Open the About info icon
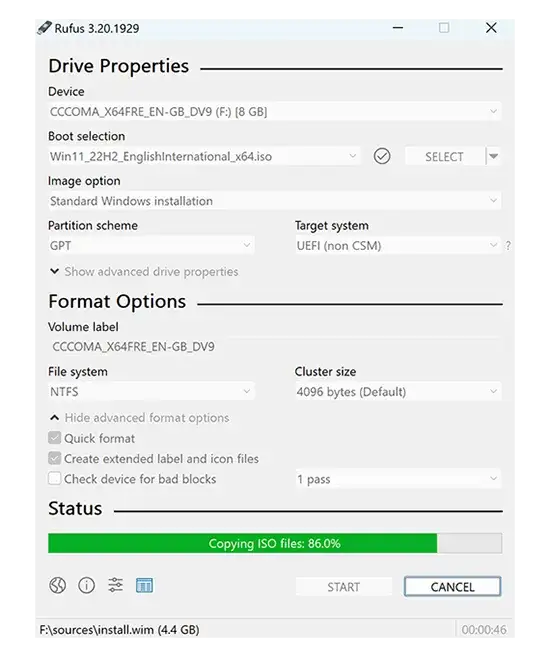 (x=87, y=585)
